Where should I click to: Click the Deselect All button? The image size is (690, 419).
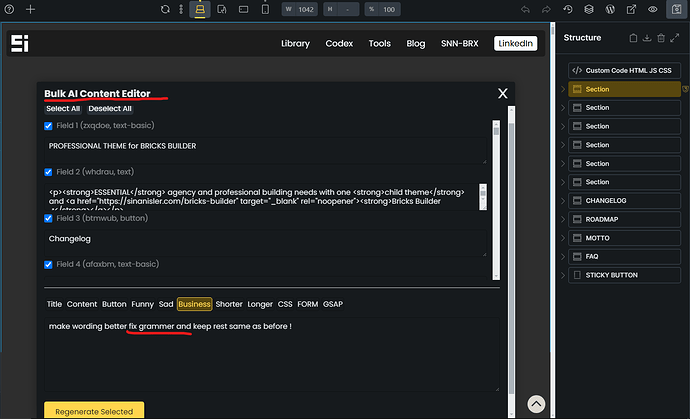[110, 109]
